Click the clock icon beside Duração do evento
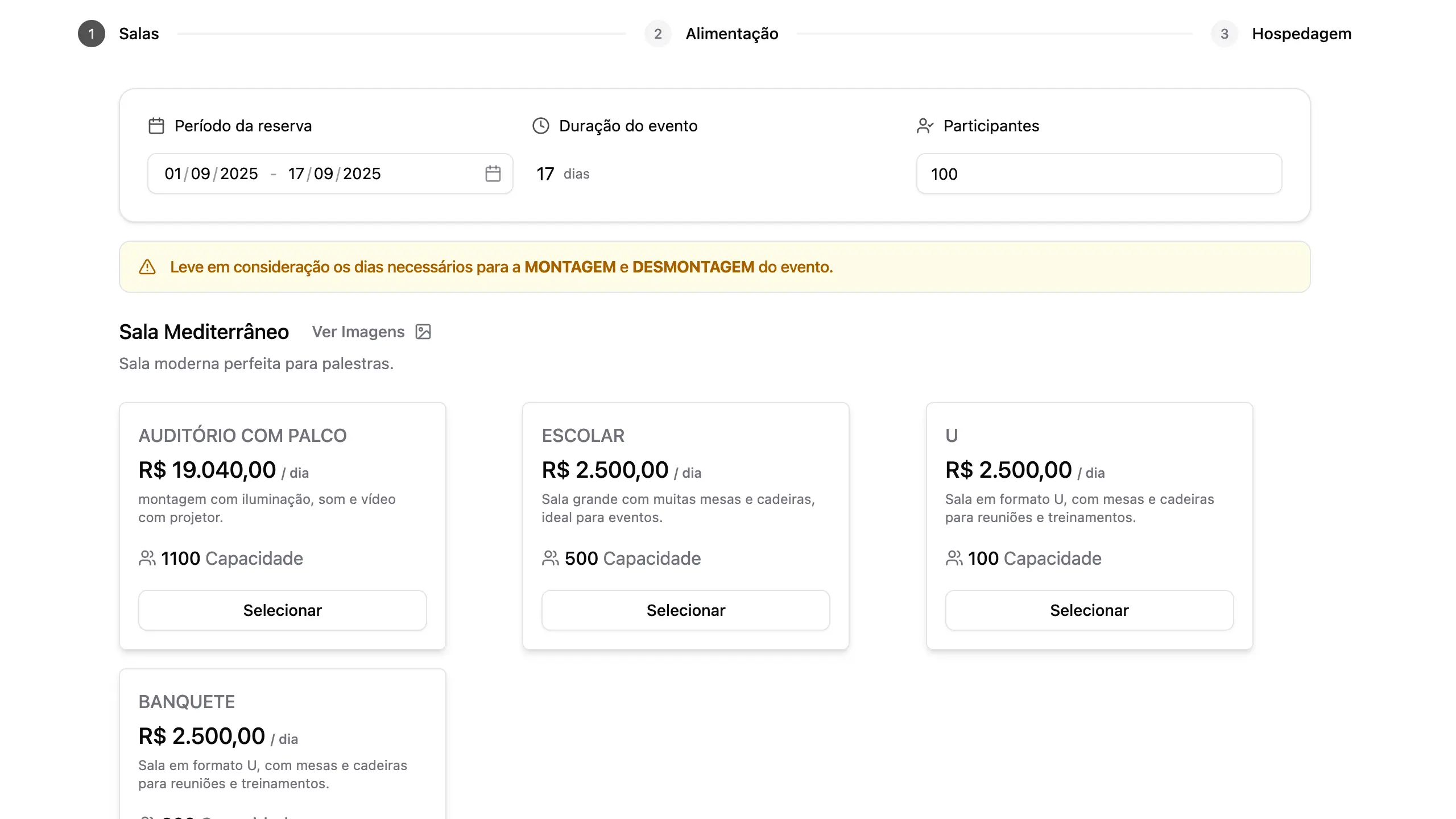Viewport: 1456px width, 819px height. coord(540,126)
